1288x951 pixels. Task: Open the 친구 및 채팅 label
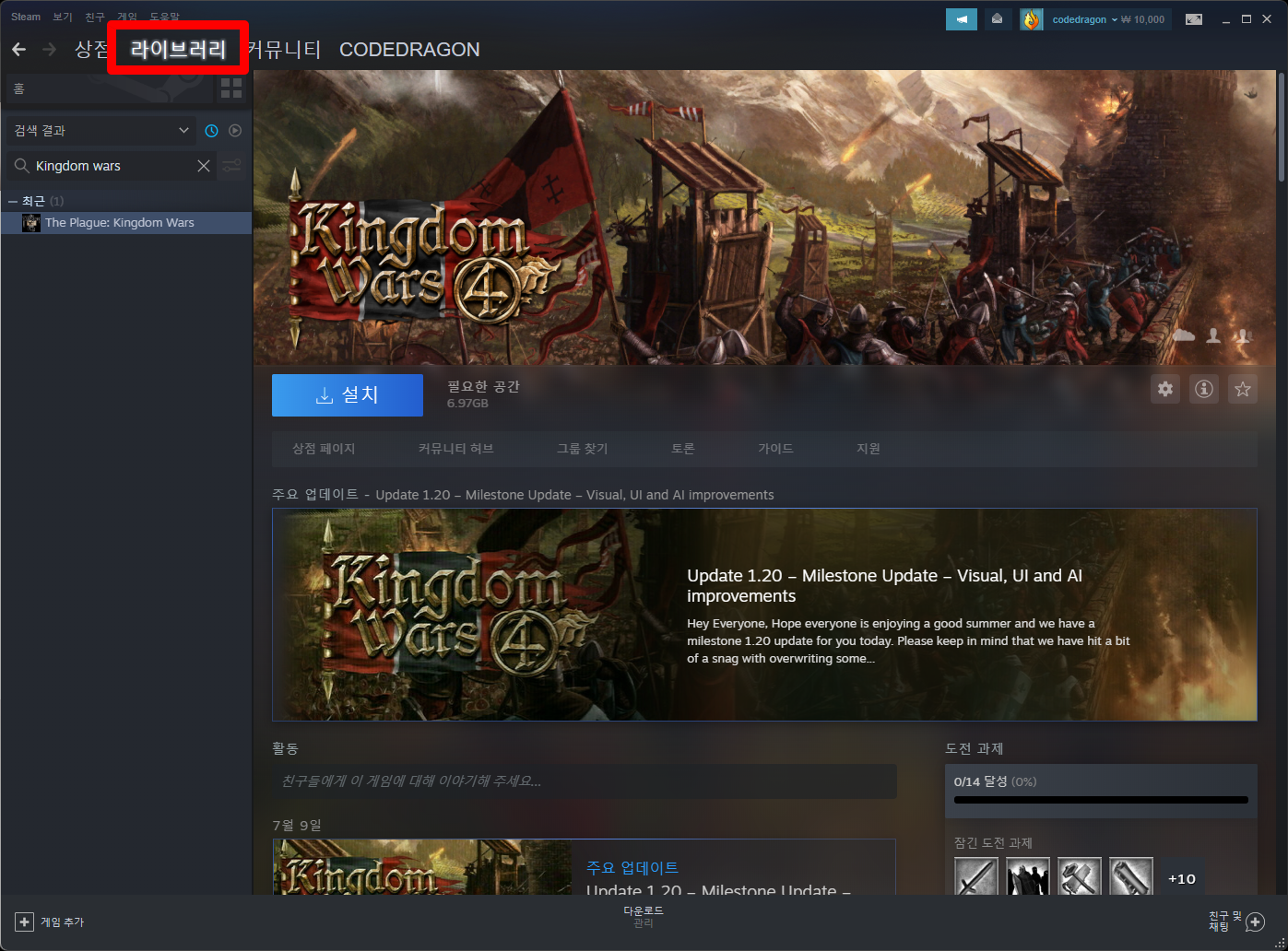coord(1225,922)
